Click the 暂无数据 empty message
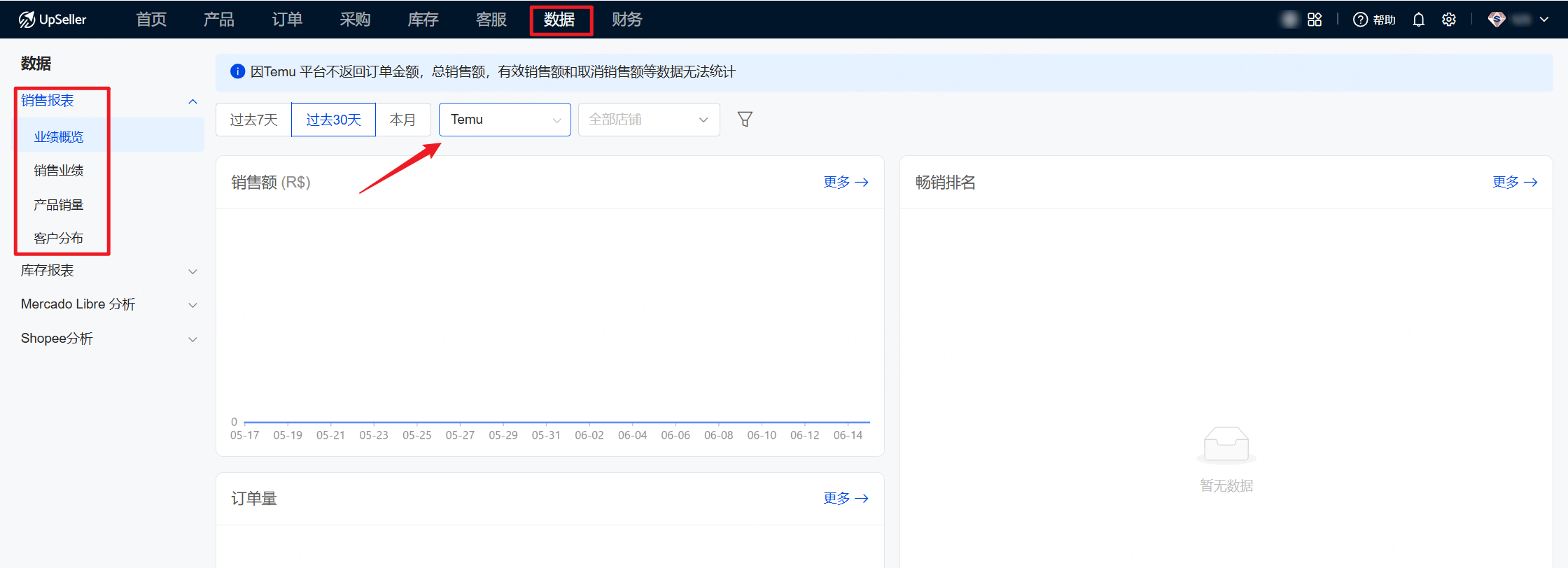Viewport: 1568px width, 568px height. [x=1226, y=485]
